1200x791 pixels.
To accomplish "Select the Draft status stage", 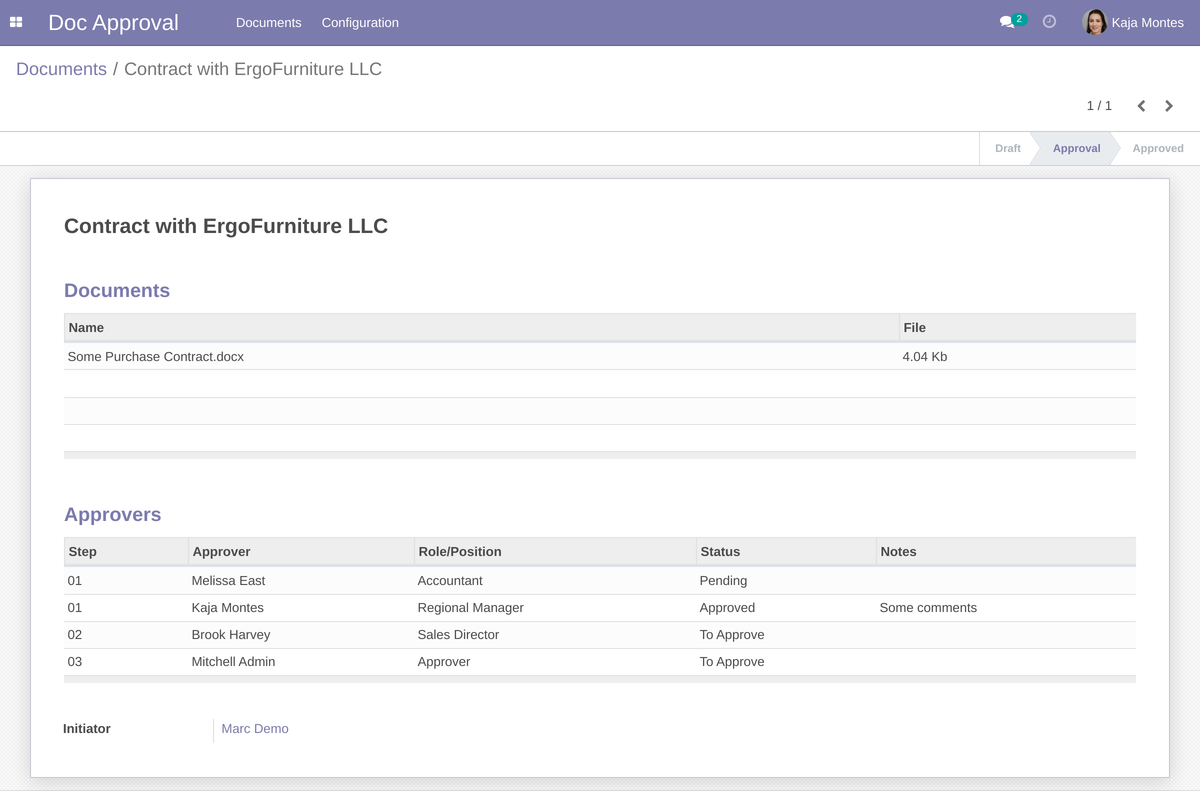I will tap(1007, 148).
